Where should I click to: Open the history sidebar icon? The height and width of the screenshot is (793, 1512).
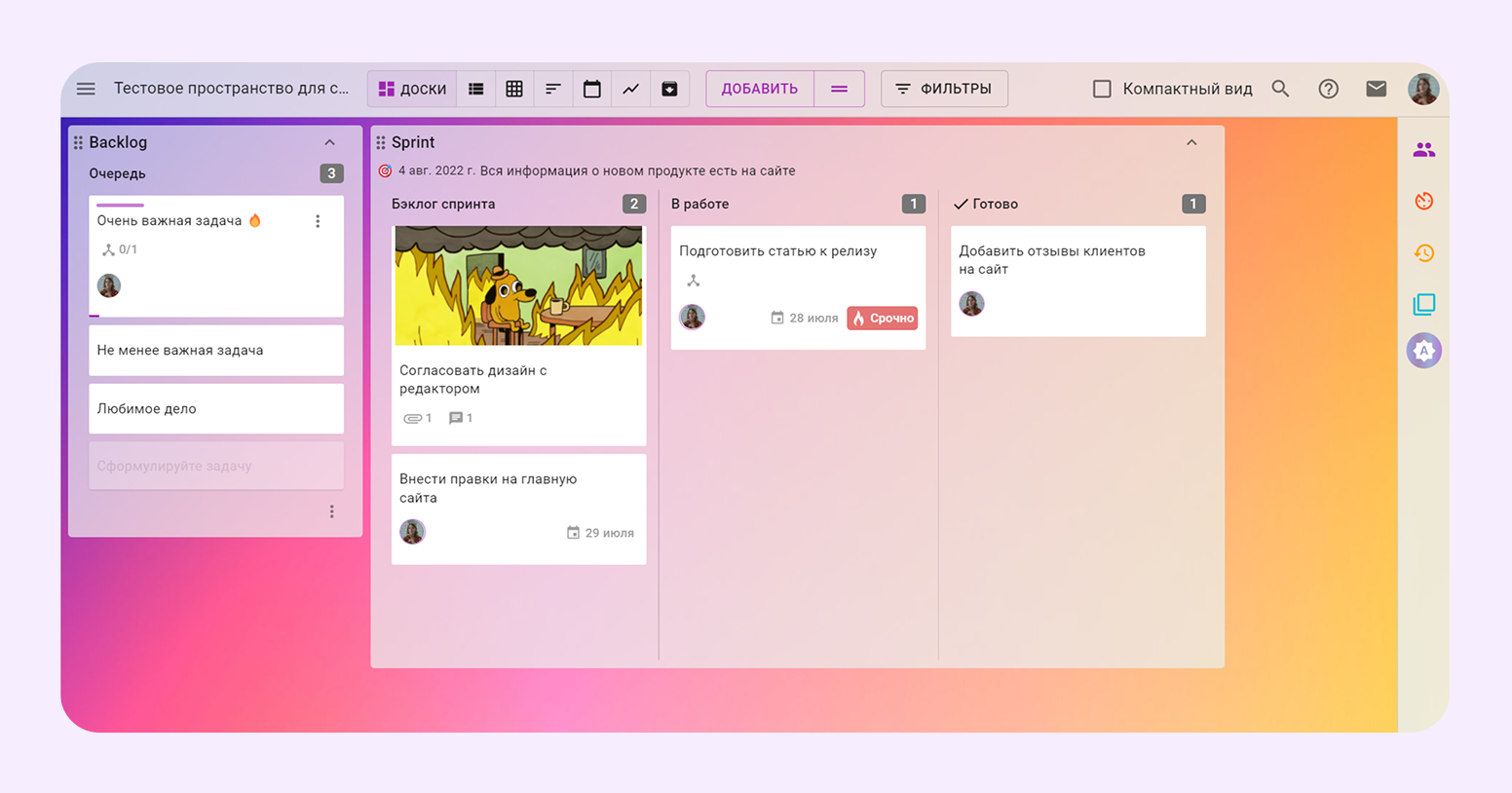(1423, 253)
